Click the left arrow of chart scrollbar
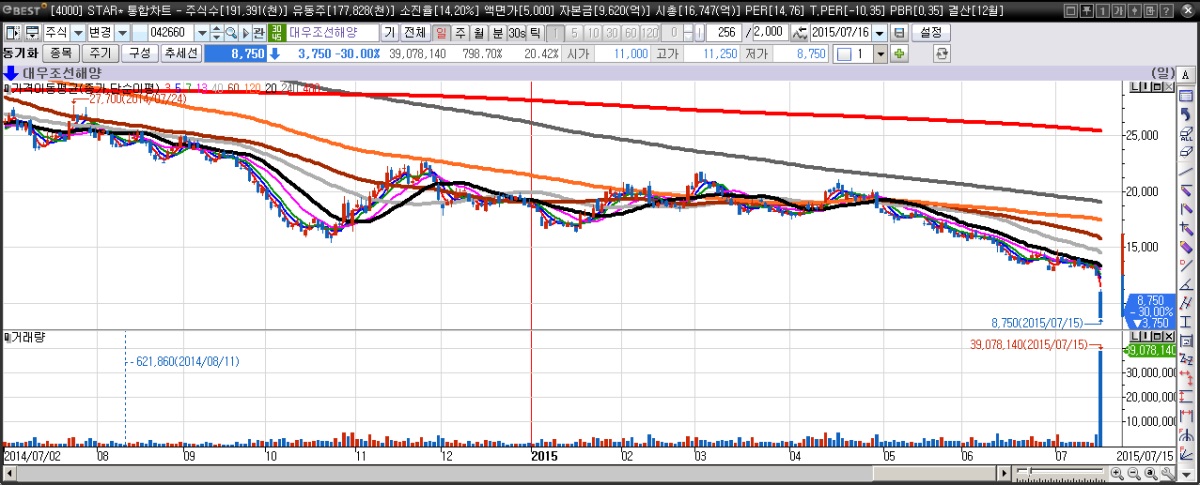1200x485 pixels. click(10, 473)
